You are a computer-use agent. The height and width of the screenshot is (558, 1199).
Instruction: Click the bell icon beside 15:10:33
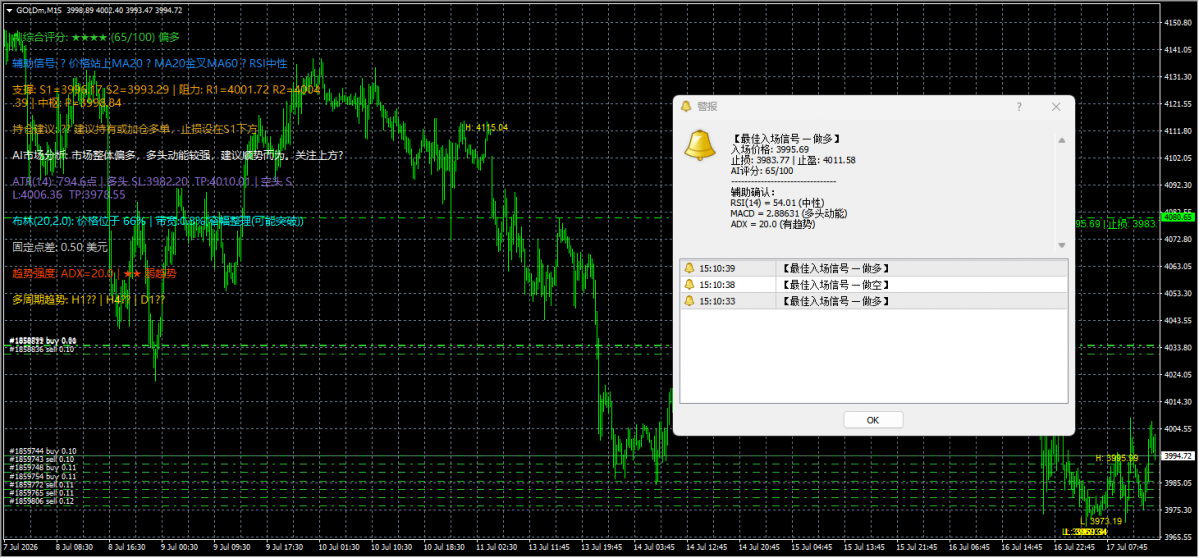tap(689, 301)
